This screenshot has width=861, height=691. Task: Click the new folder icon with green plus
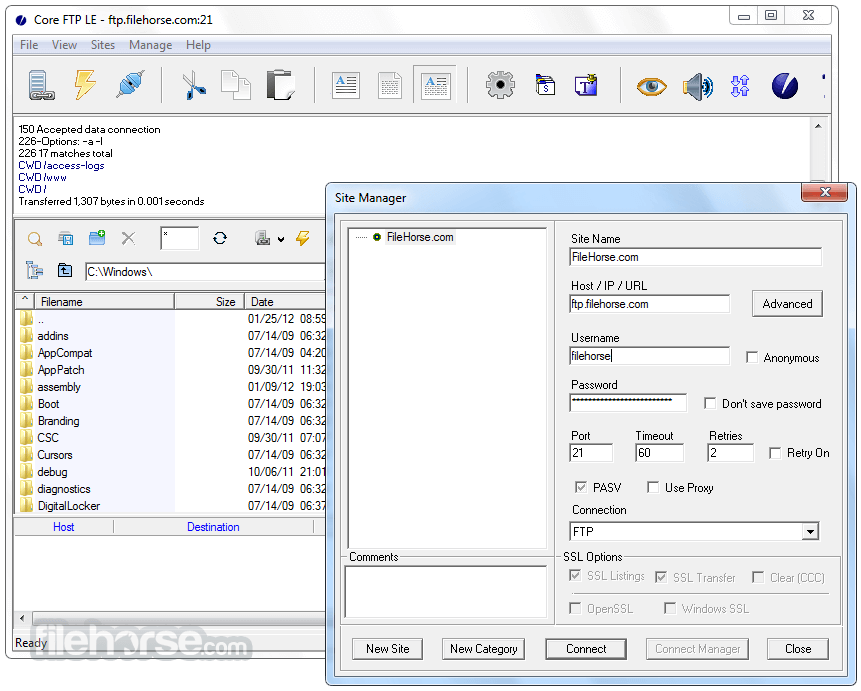97,238
